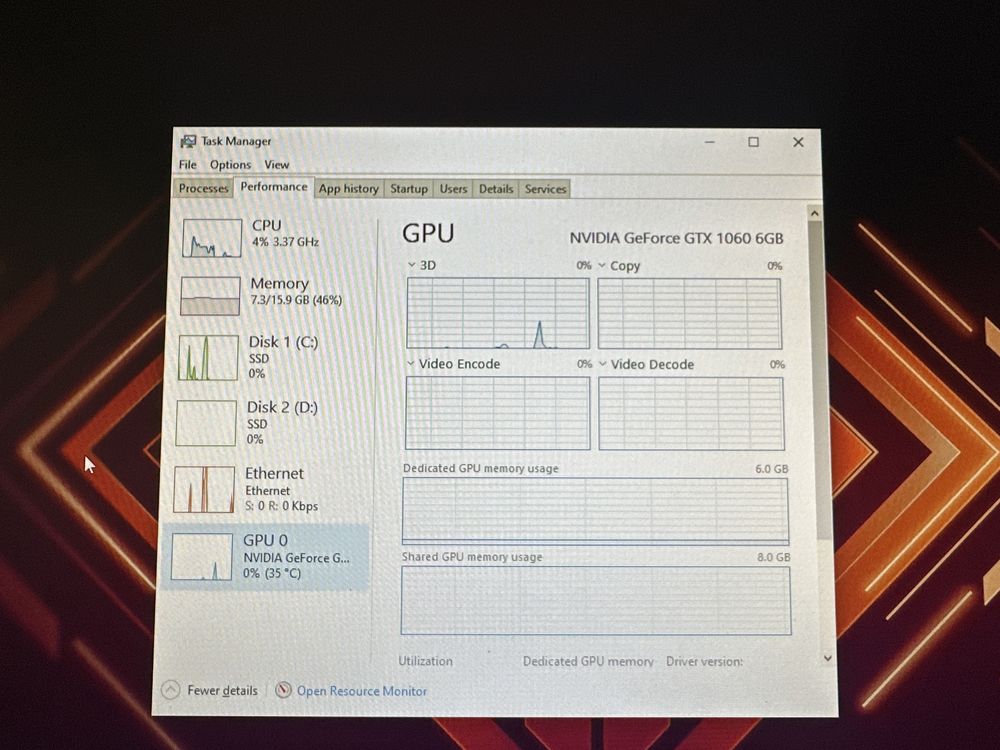Open the Options menu

(x=230, y=165)
